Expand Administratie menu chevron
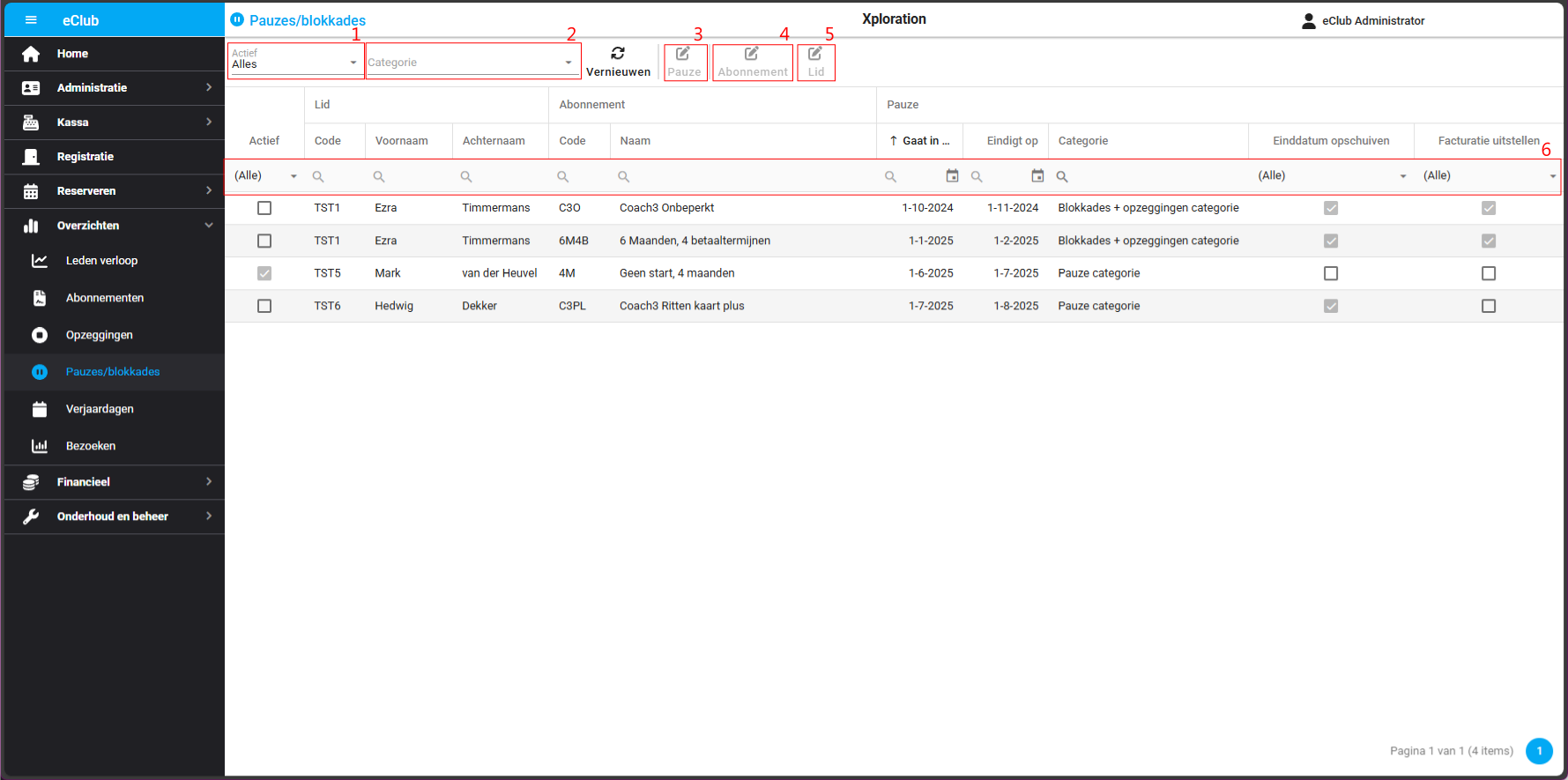 209,87
